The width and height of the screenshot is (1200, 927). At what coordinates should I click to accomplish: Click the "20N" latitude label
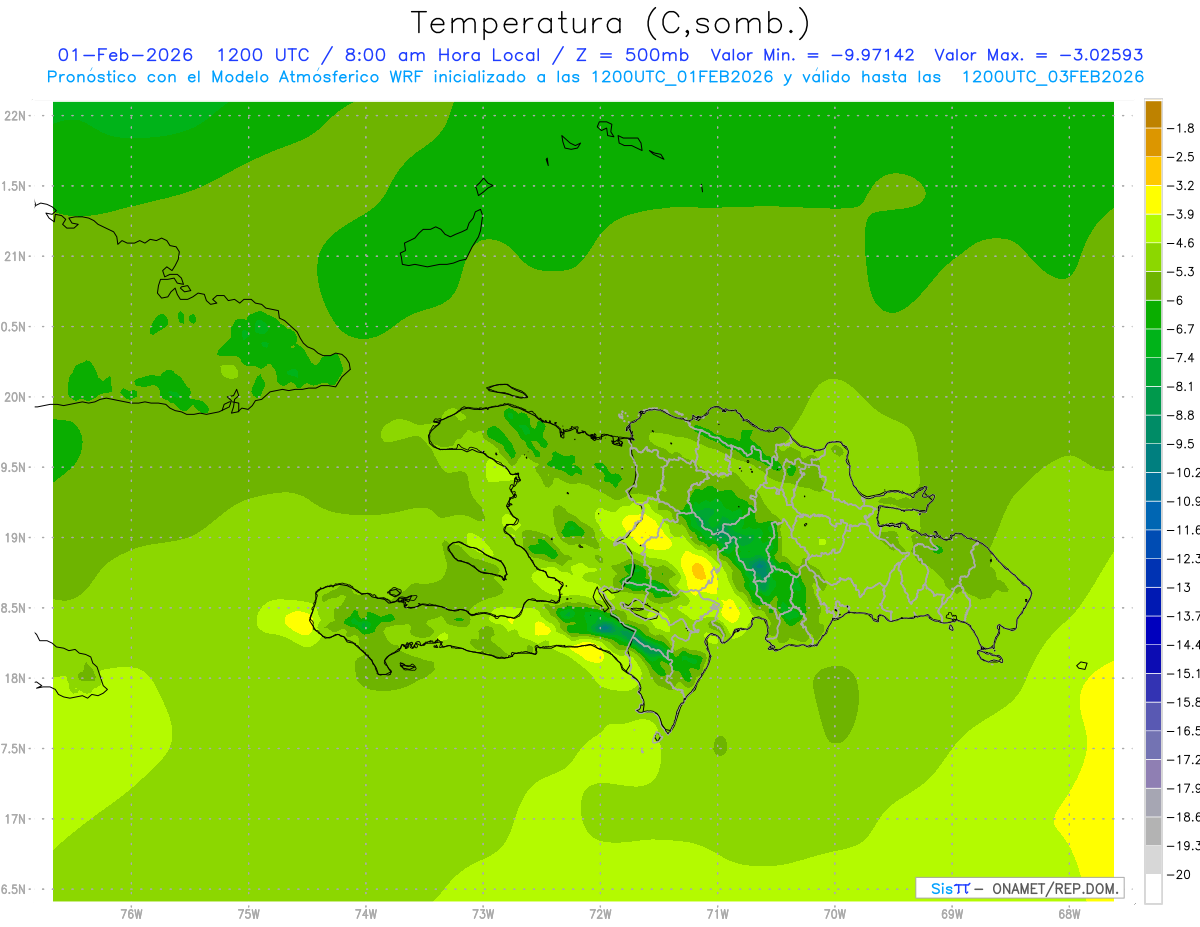coord(17,397)
